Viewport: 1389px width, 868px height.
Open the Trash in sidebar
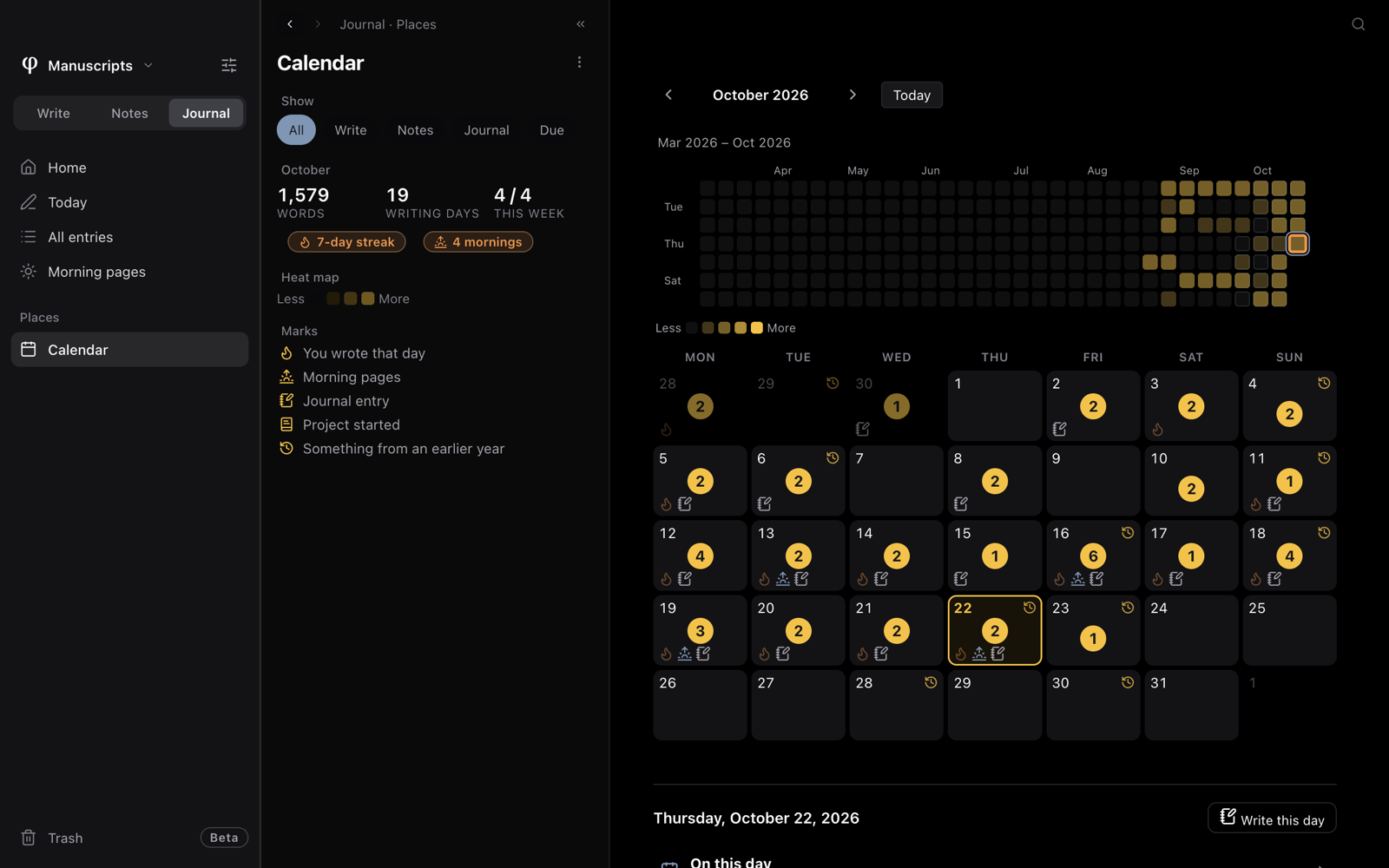(x=52, y=838)
